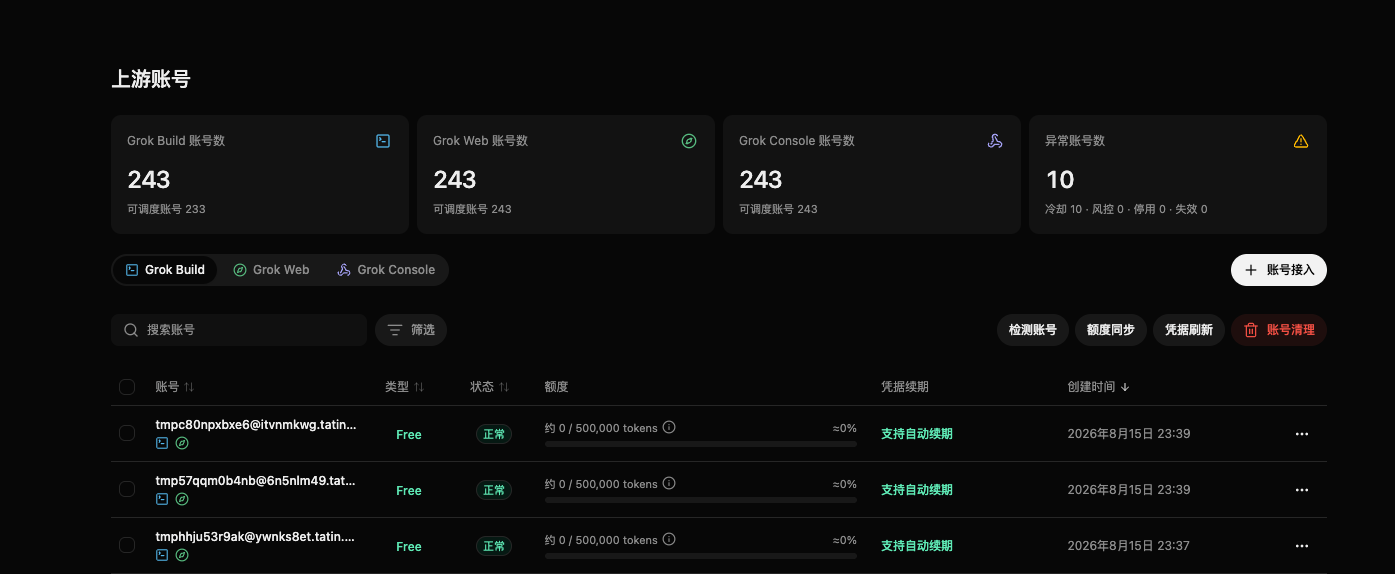This screenshot has width=1395, height=574.
Task: Click Web badge icon under tmphhju53r9ak account
Action: 182,555
